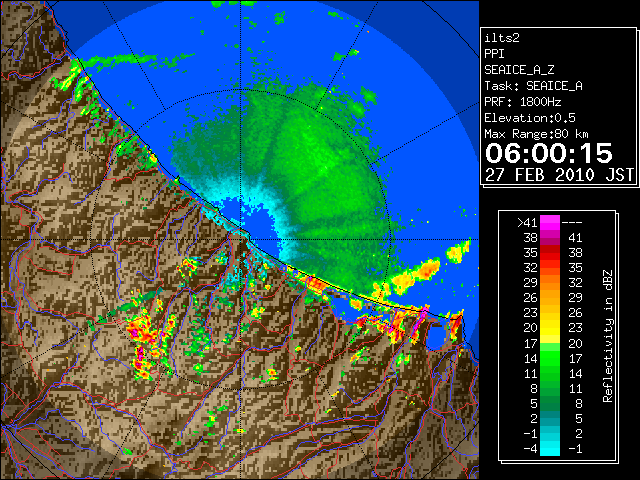Select the 'PPI' scan type text
The height and width of the screenshot is (480, 640).
[x=494, y=54]
